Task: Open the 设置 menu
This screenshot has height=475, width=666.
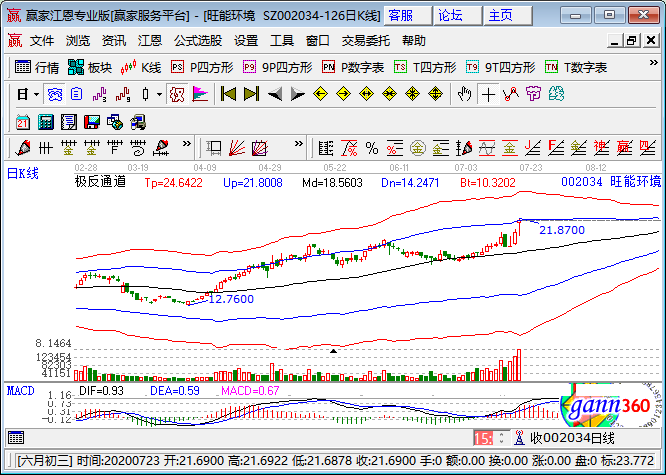Action: click(x=246, y=41)
